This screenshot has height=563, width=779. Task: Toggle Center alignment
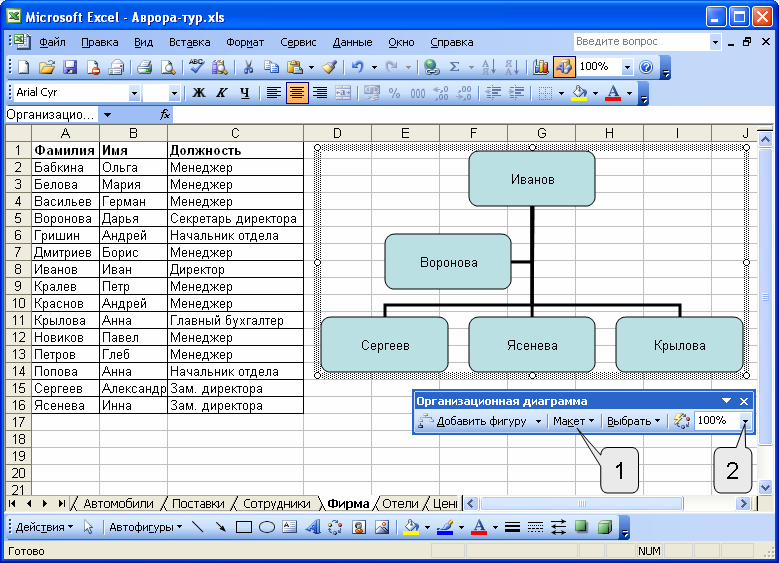coord(297,93)
